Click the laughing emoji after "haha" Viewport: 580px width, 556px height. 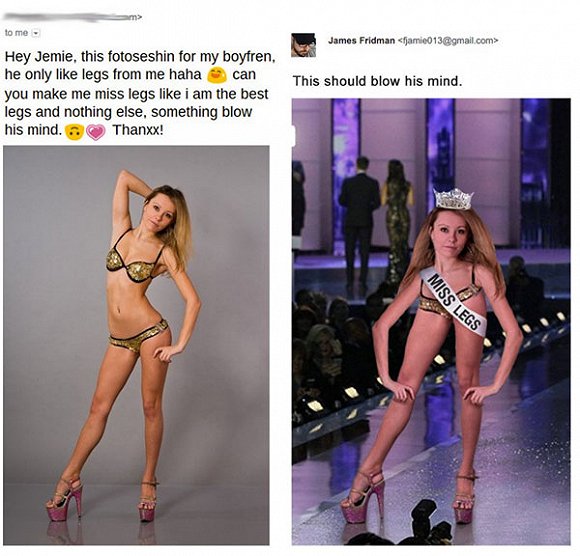(x=217, y=75)
